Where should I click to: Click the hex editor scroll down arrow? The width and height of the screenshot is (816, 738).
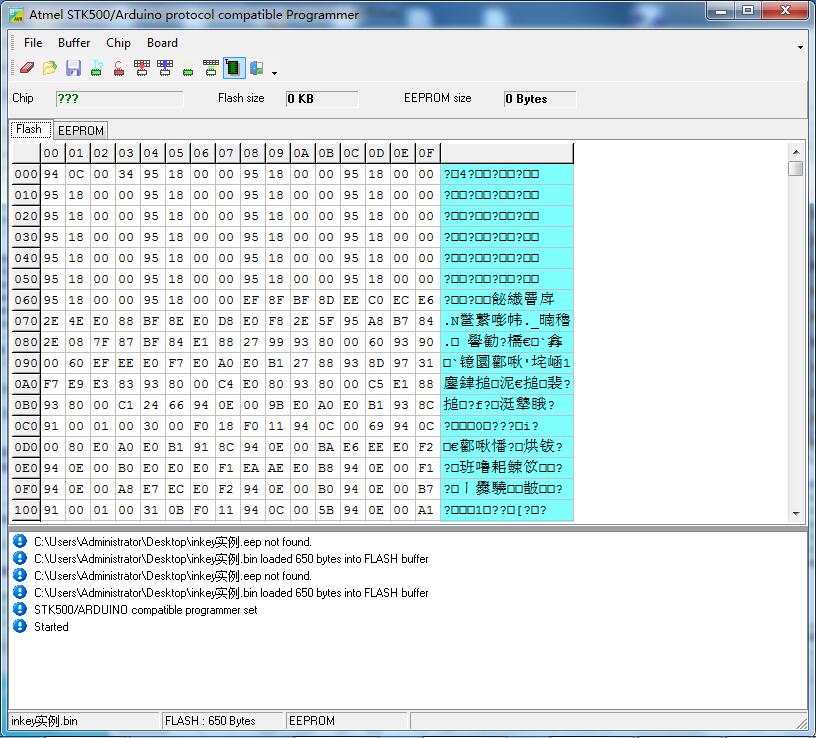click(x=796, y=514)
